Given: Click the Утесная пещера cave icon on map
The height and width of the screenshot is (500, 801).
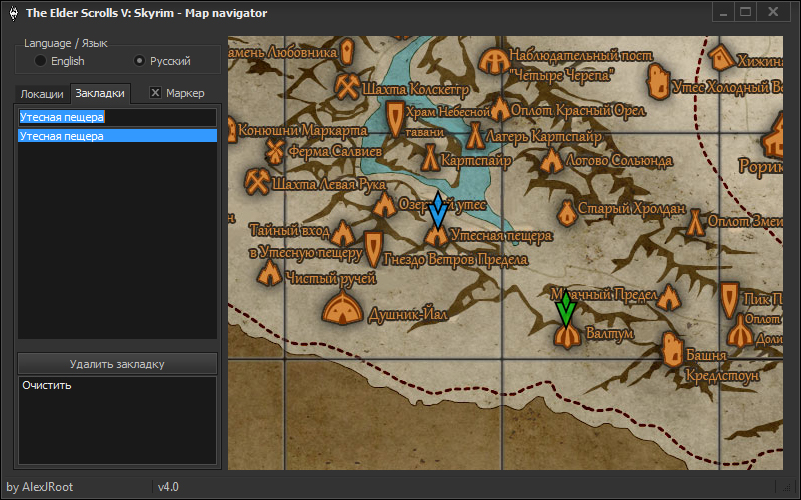Looking at the screenshot, I should (x=436, y=236).
